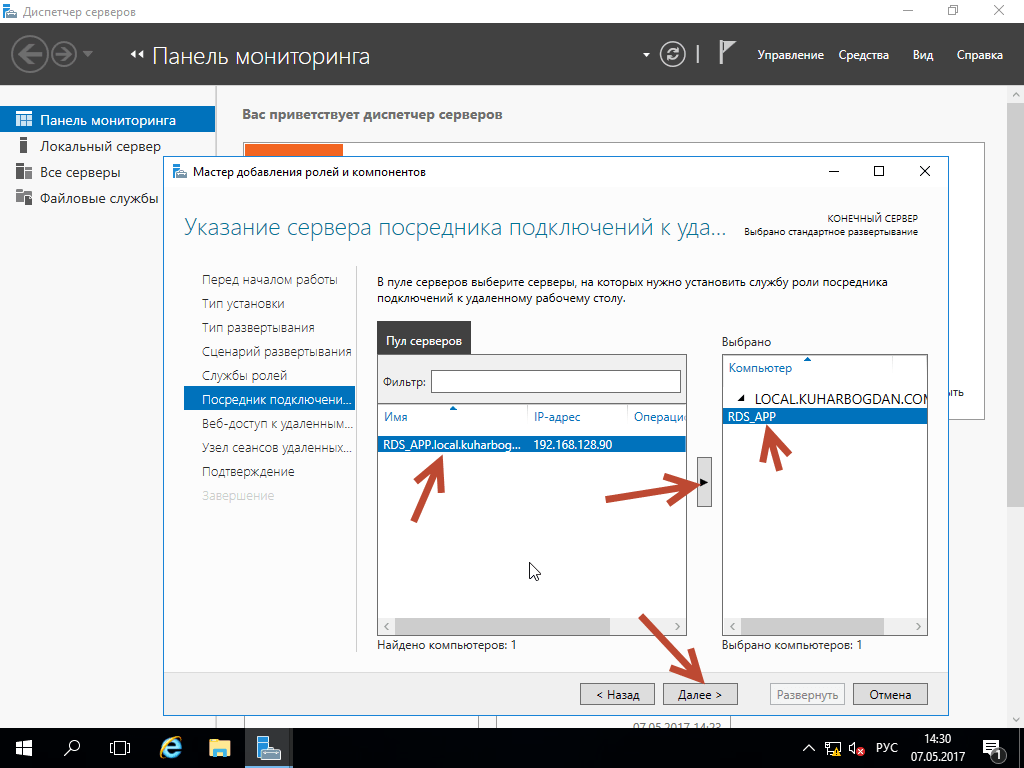The height and width of the screenshot is (768, 1024).
Task: Click the Далее button
Action: coord(699,694)
